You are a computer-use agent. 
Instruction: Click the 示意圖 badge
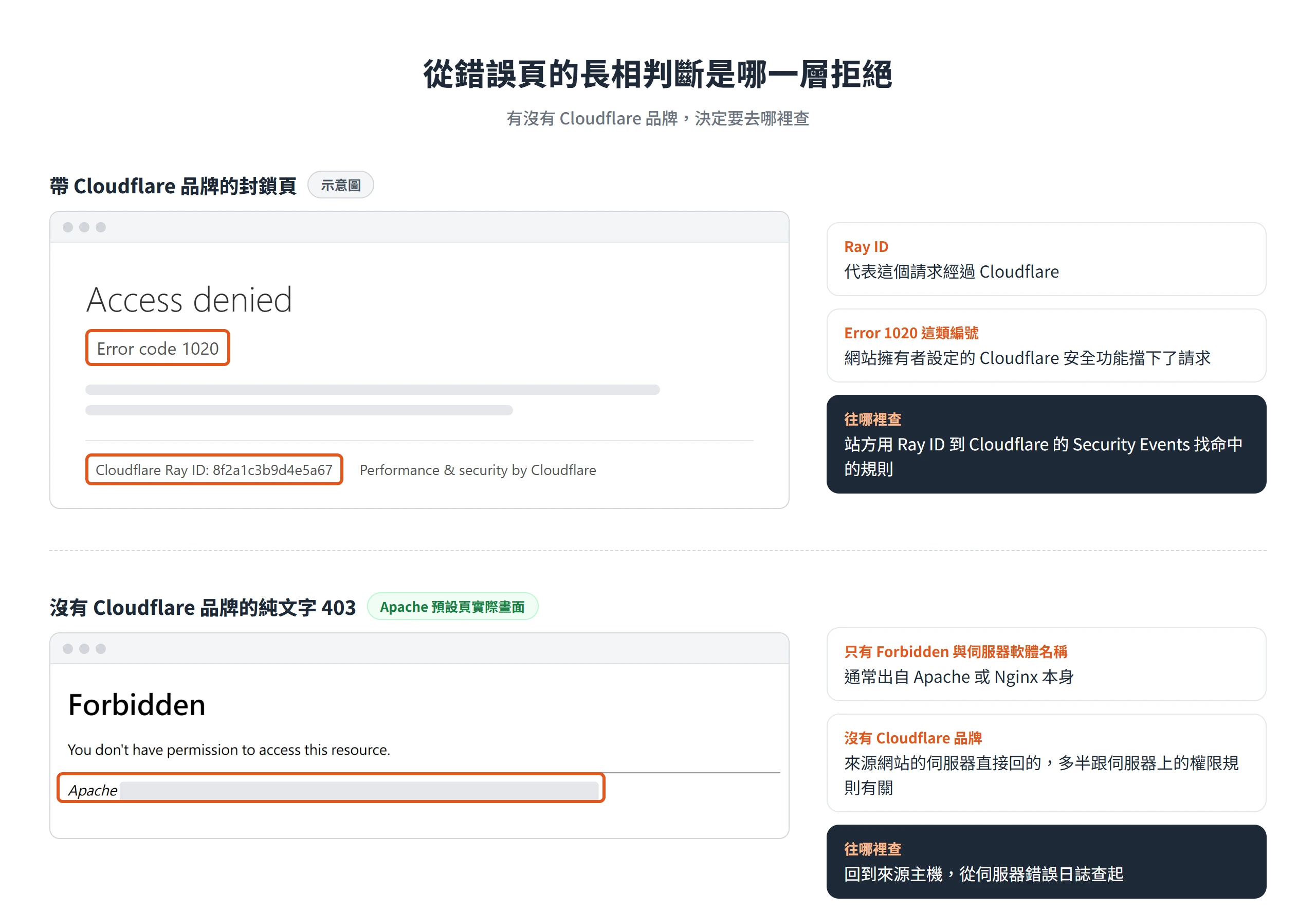[340, 185]
